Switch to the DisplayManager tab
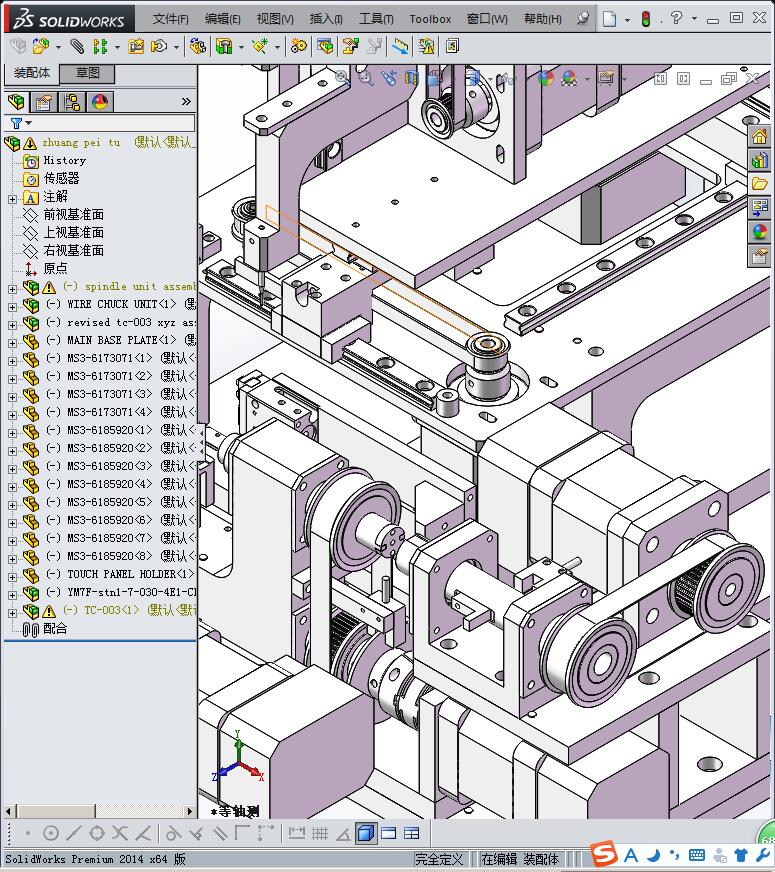The width and height of the screenshot is (775, 872). pyautogui.click(x=100, y=102)
